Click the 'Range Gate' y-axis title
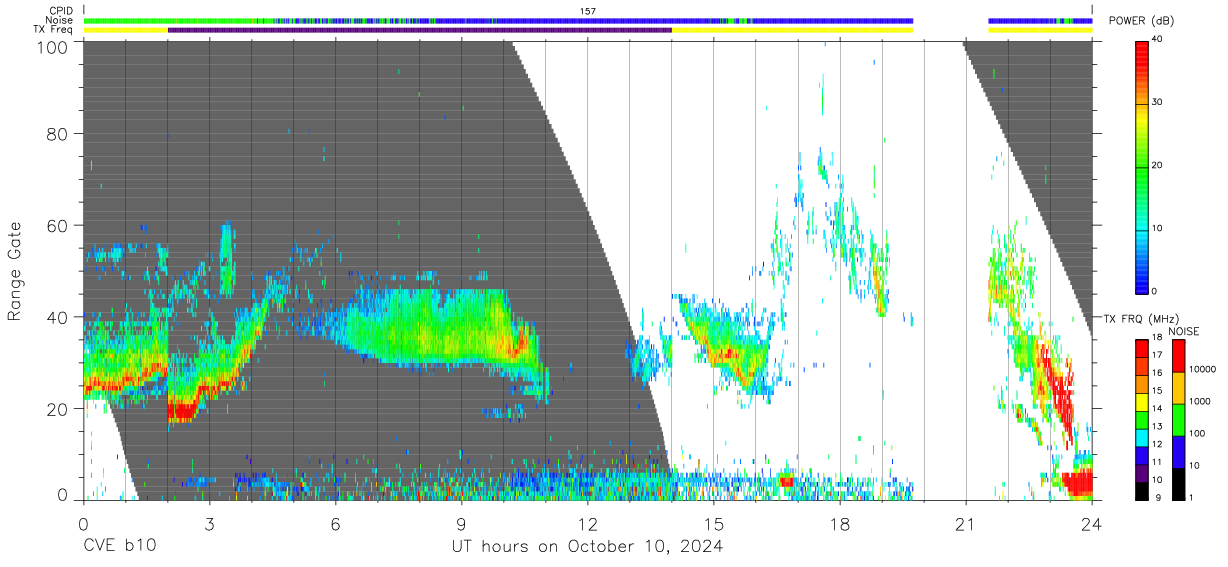The width and height of the screenshot is (1228, 567). [x=15, y=271]
